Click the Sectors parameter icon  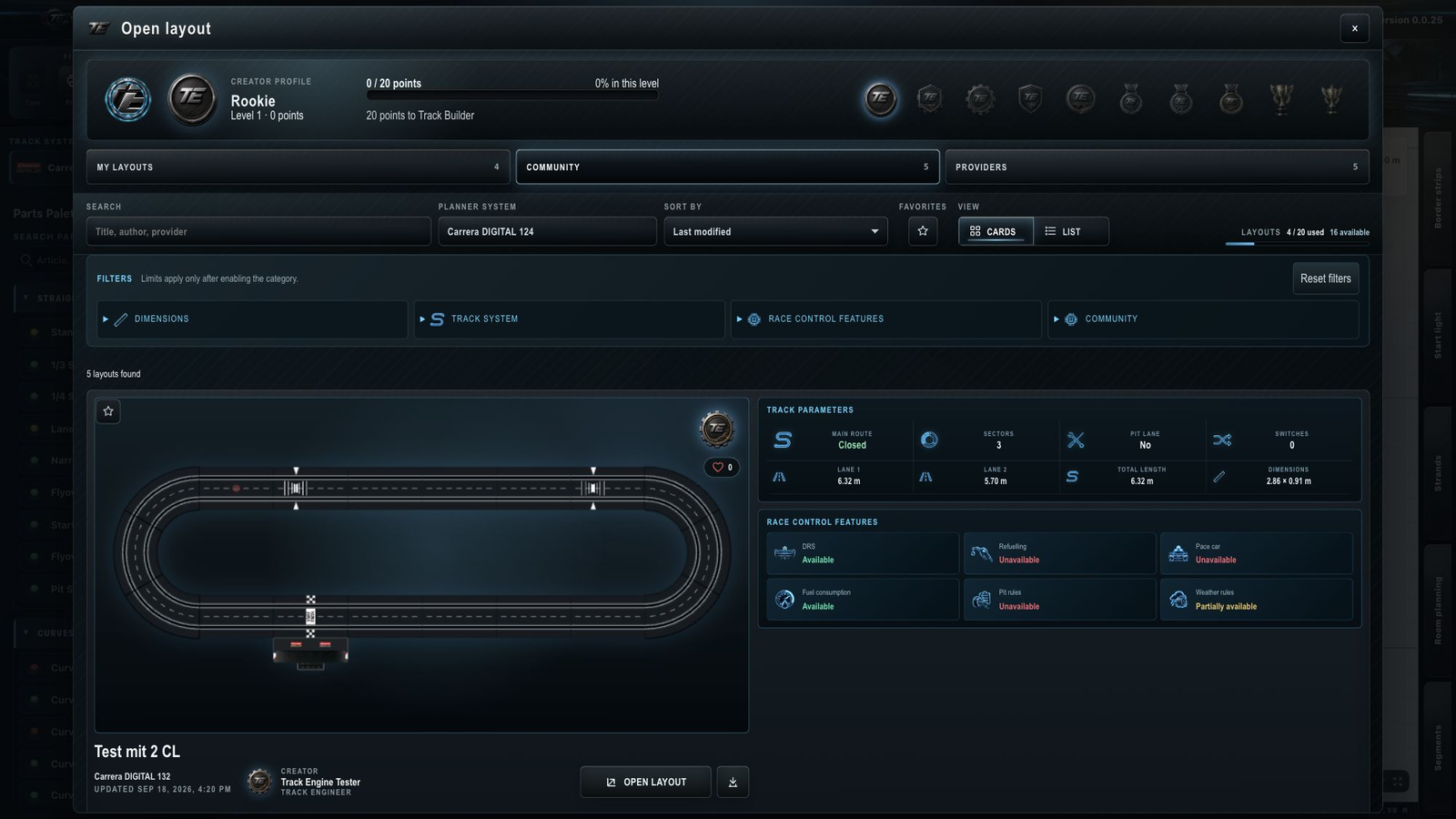tap(929, 440)
